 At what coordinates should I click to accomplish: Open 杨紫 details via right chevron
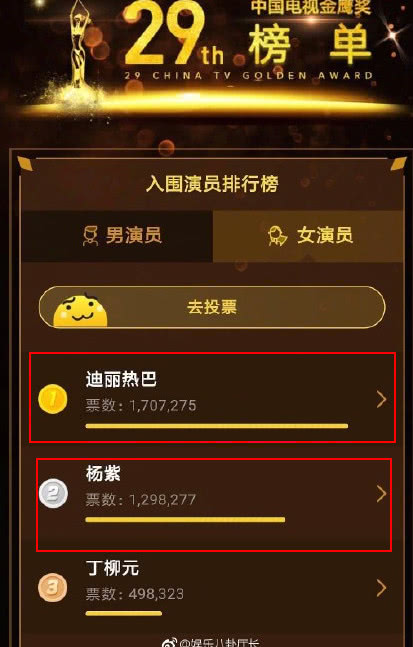382,494
